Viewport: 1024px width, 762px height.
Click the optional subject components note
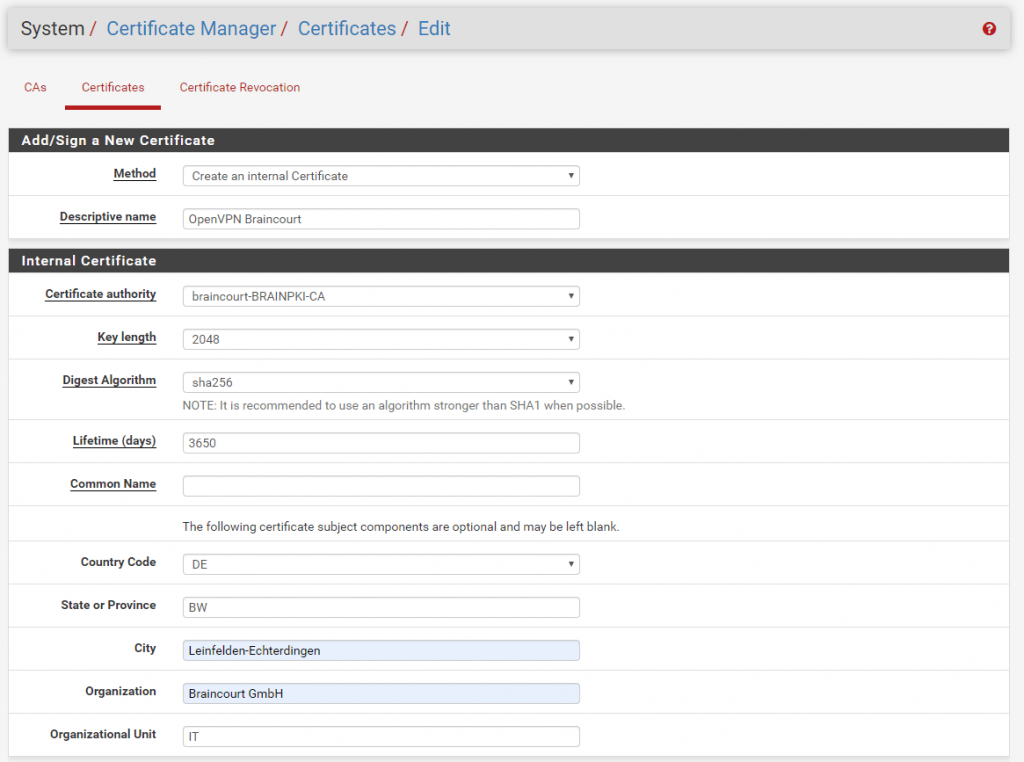tap(401, 527)
